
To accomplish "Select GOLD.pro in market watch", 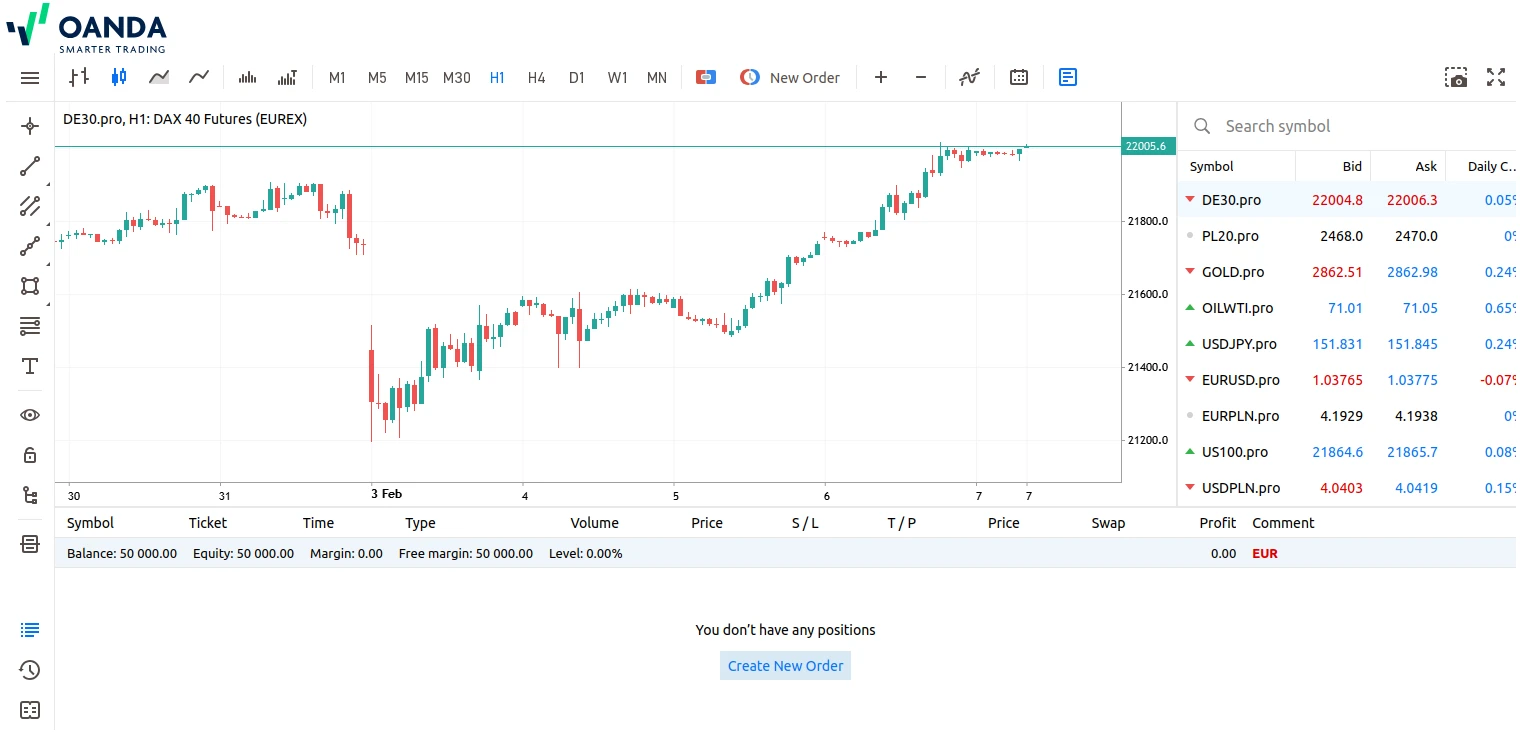I will 1348,272.
